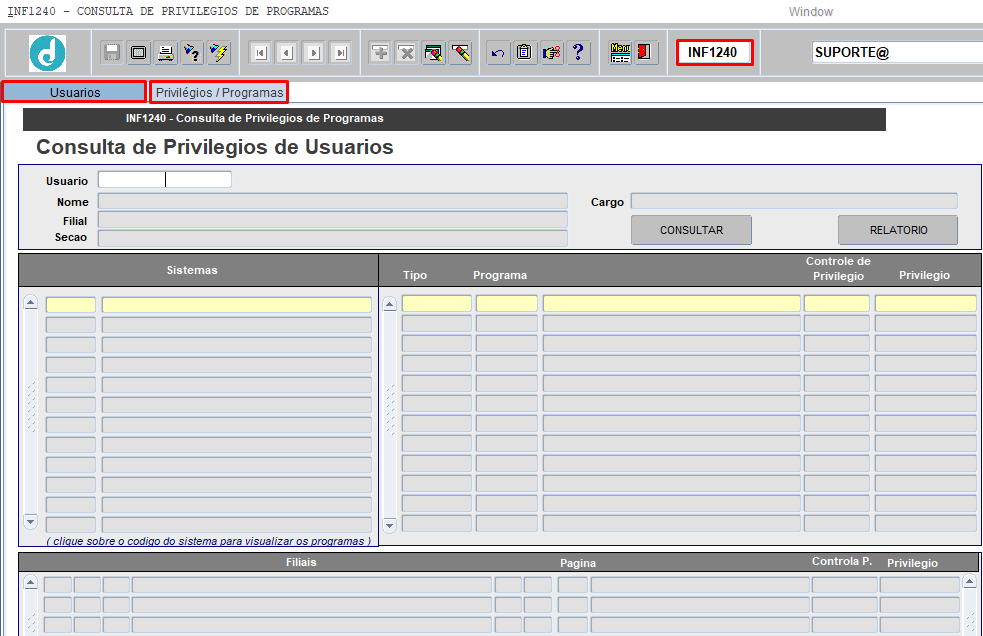The image size is (983, 636).
Task: Click the Secao field
Action: pos(333,238)
